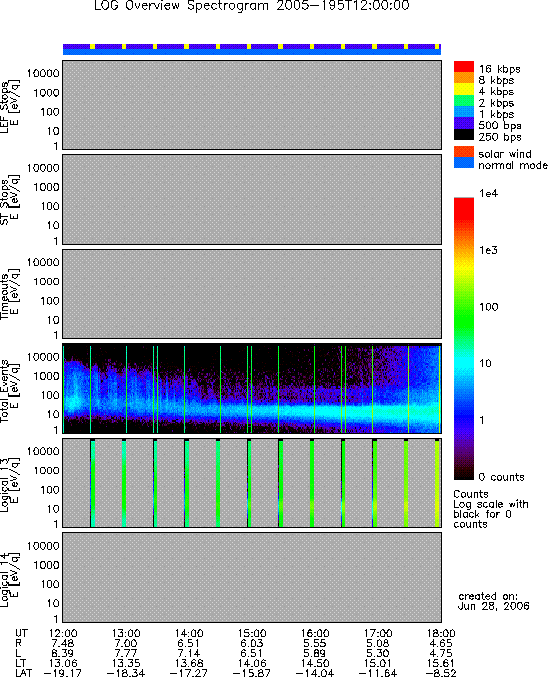Click the Logical 14 empty panel

(x=252, y=577)
